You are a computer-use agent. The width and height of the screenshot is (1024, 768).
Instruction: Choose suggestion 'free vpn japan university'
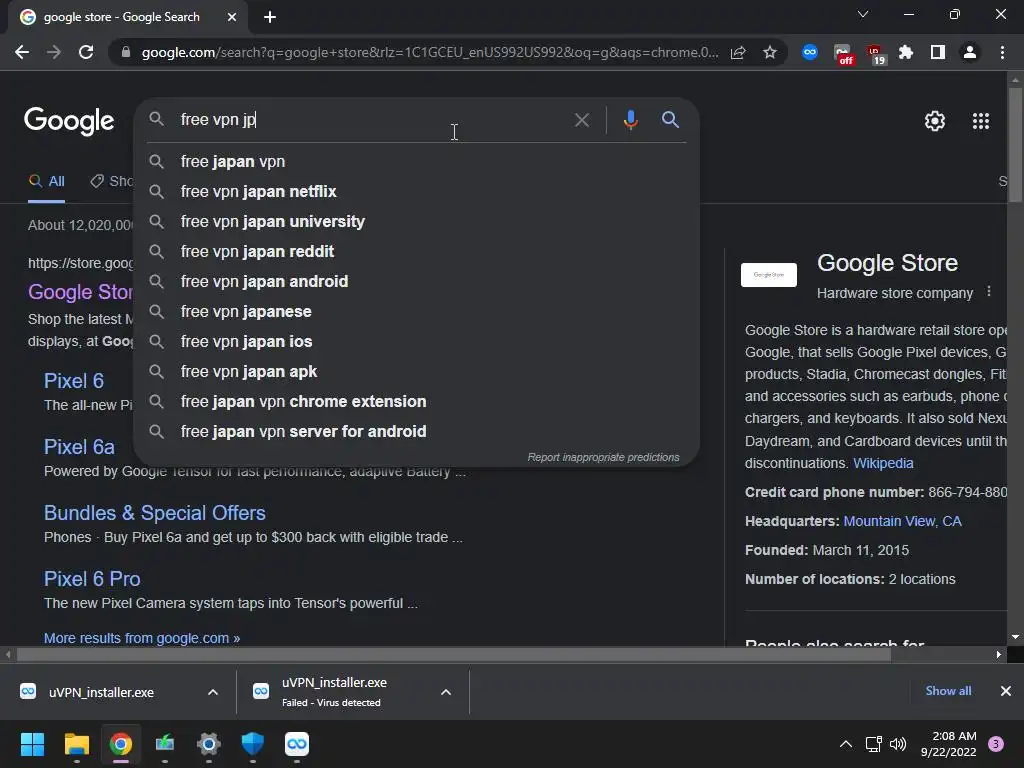tap(418, 221)
